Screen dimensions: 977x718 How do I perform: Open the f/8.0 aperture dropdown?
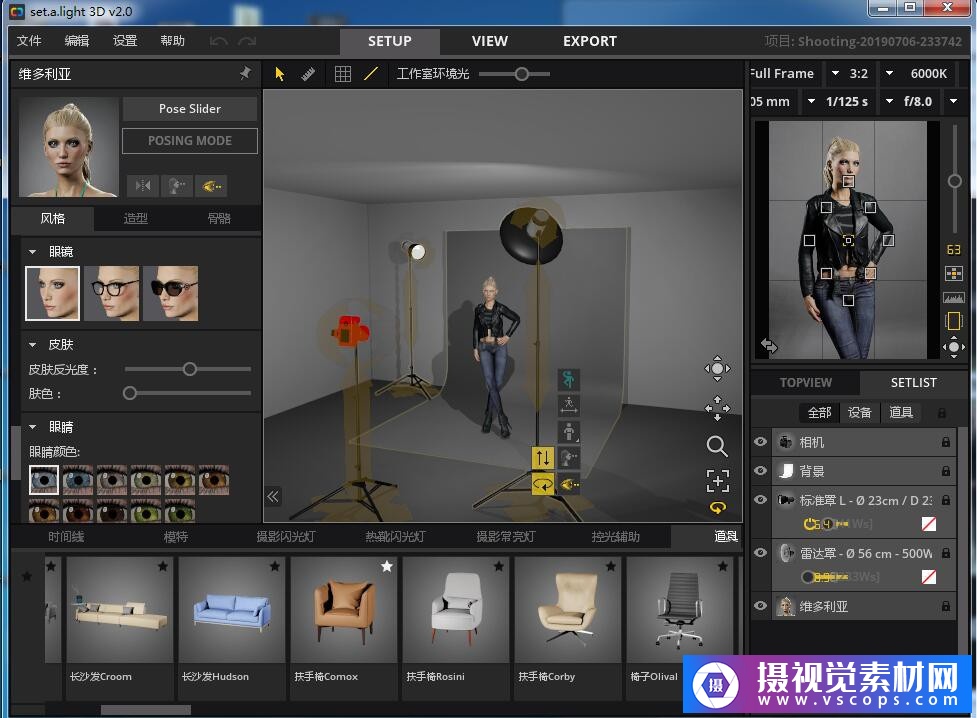click(953, 101)
